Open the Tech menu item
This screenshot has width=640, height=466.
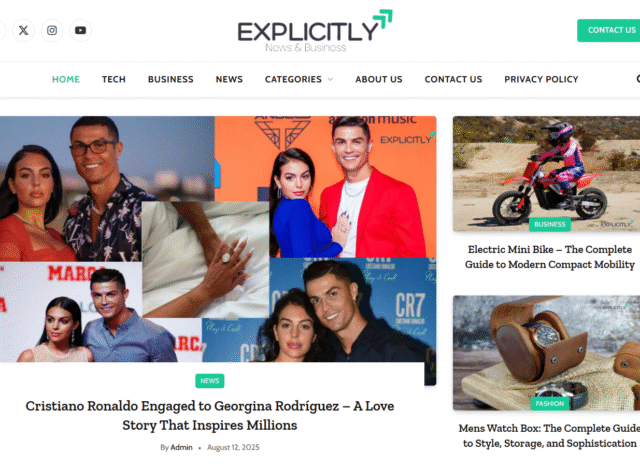114,79
